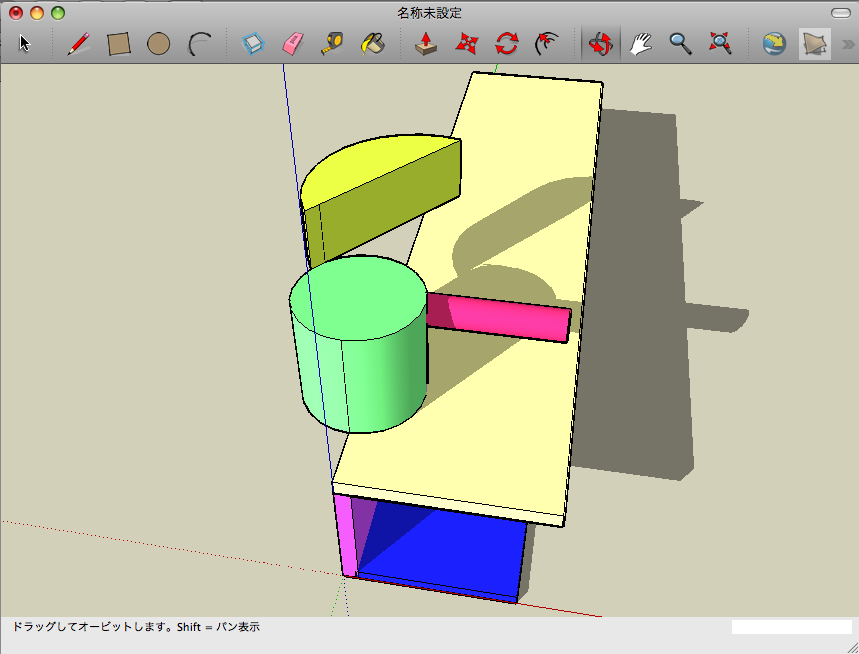Screen dimensions: 859x654
Task: Select the Move tool with red arrows
Action: (x=467, y=44)
